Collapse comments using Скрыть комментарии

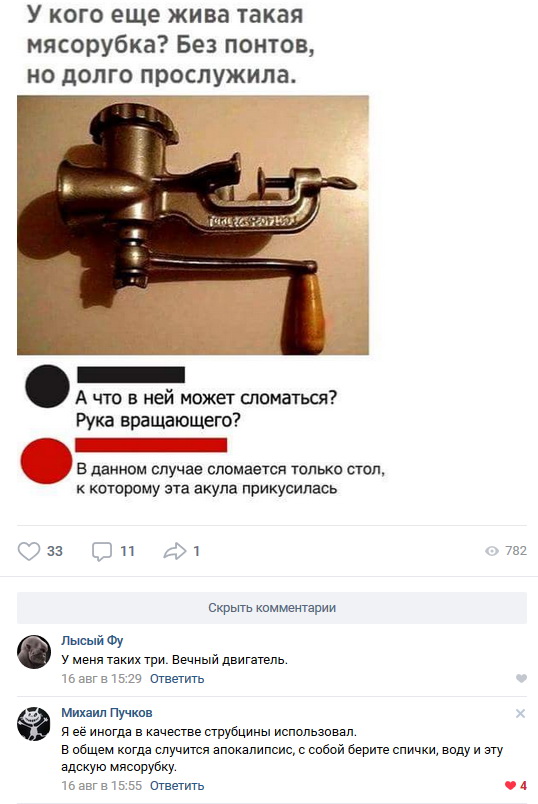click(x=272, y=608)
